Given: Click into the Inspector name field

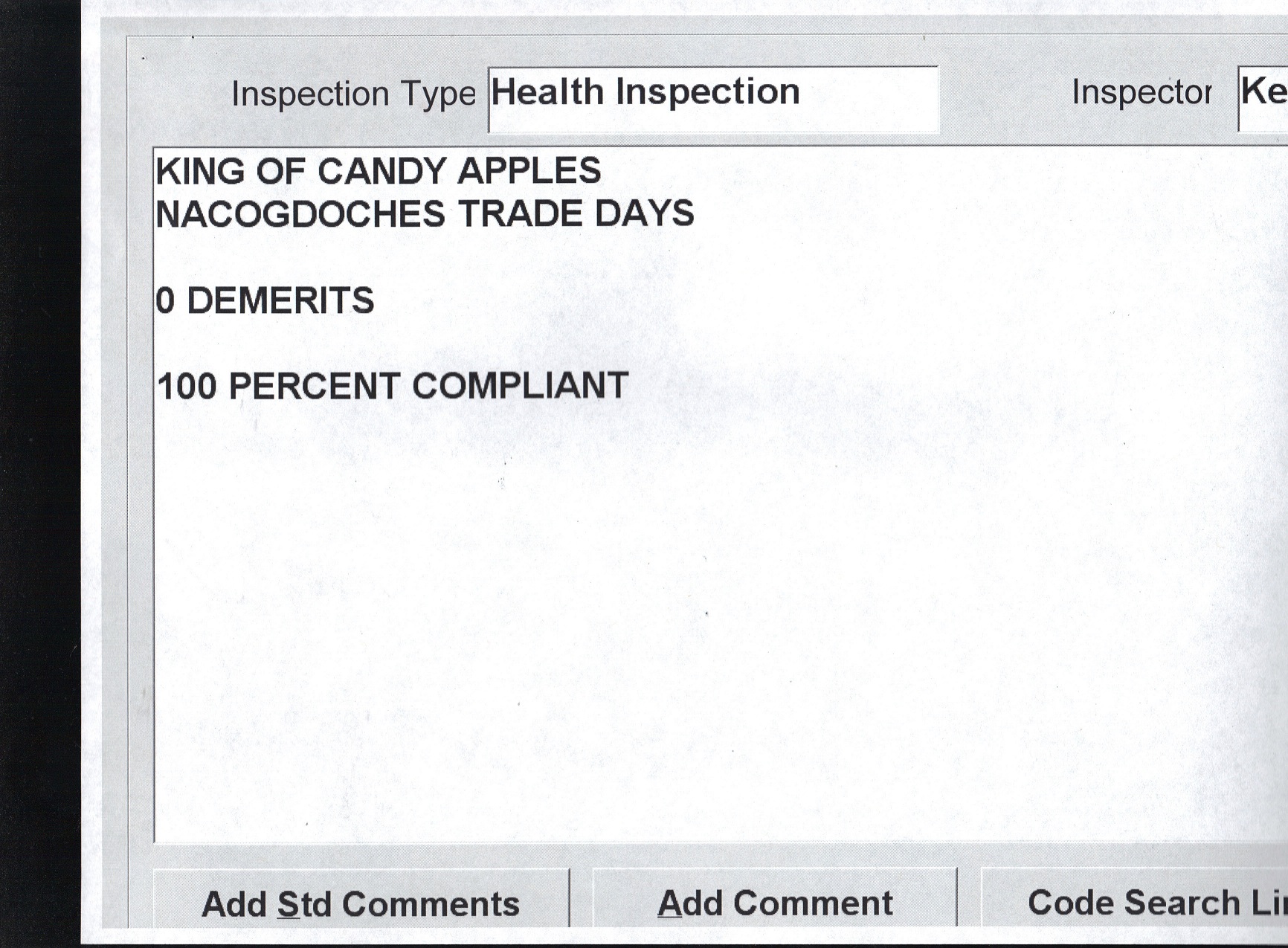Looking at the screenshot, I should [1263, 98].
